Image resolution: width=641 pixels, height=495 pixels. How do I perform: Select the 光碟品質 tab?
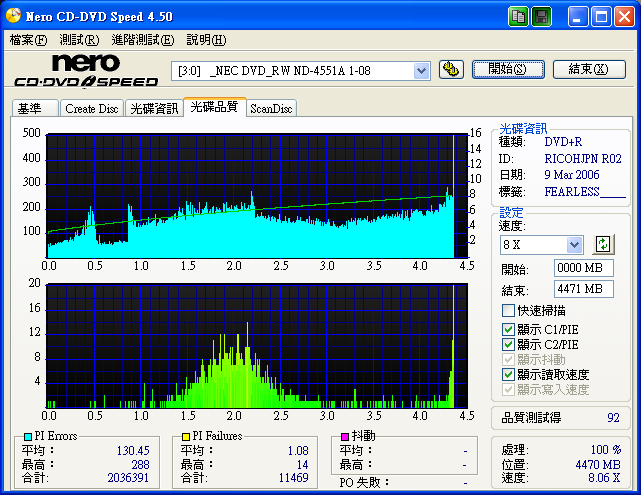pos(214,107)
